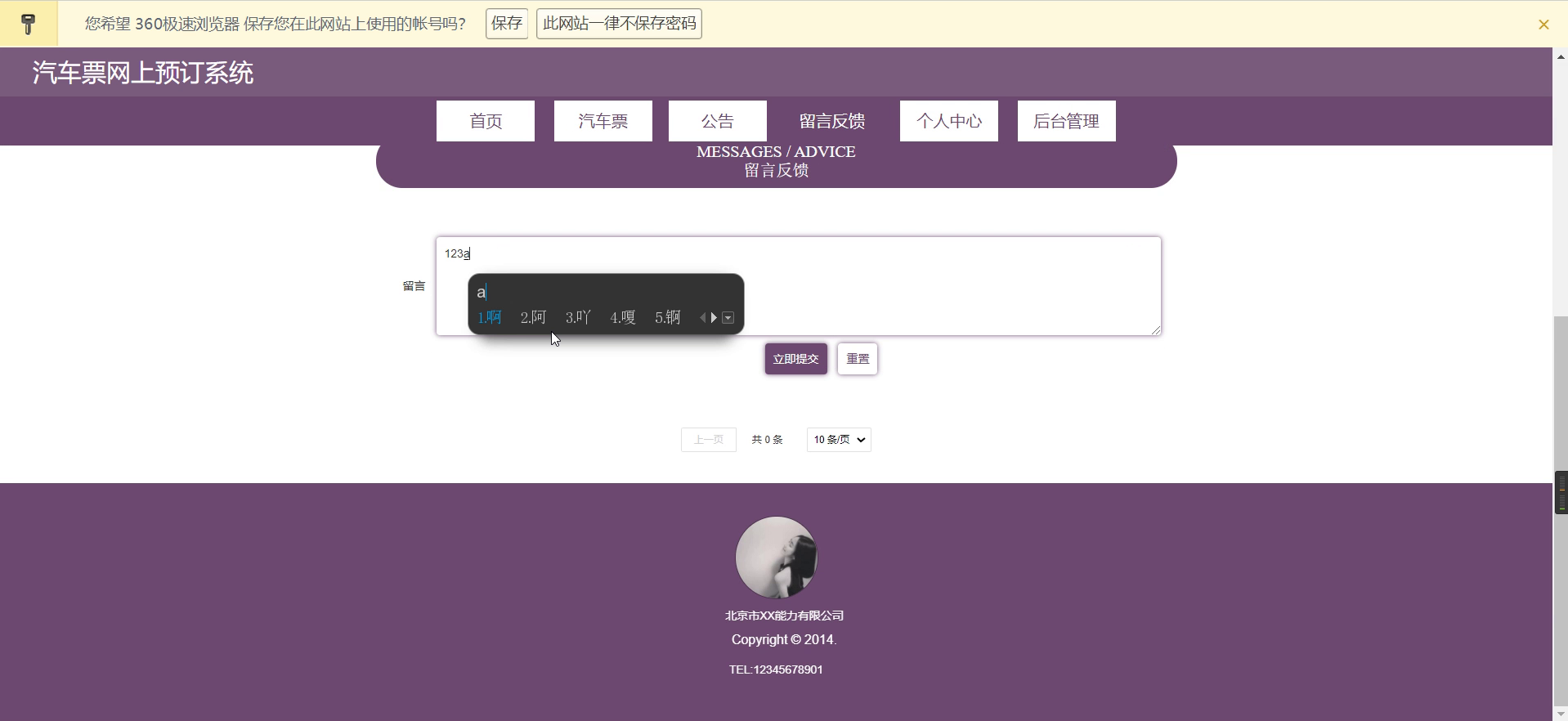Open the 汽车票 navigation tab
Viewport: 1568px width, 721px height.
click(603, 121)
